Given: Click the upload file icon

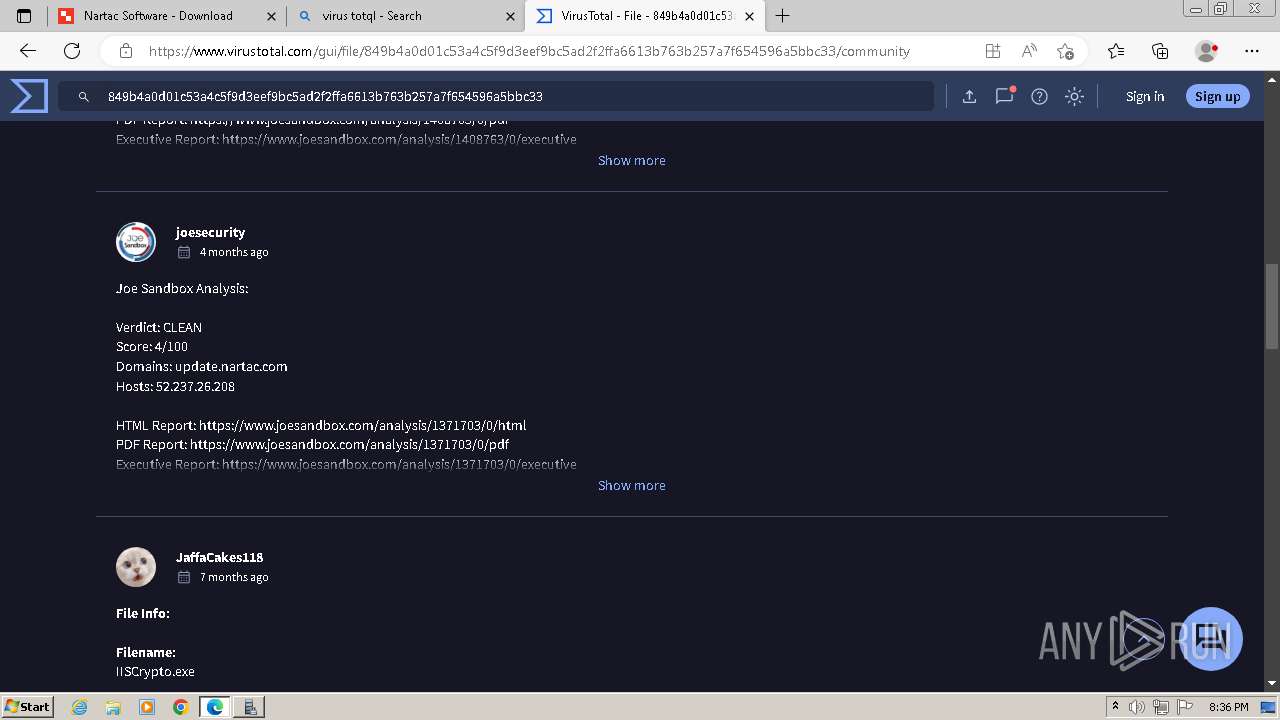Looking at the screenshot, I should click(969, 96).
